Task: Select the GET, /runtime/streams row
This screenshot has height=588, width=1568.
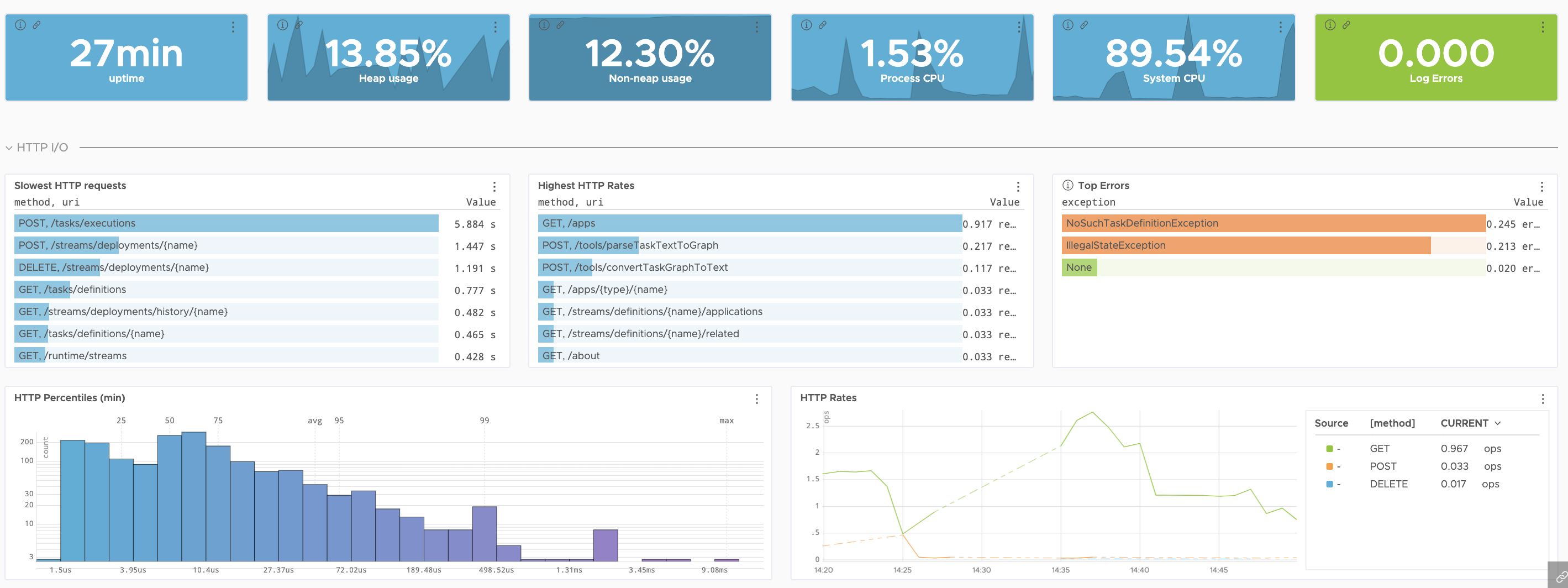Action: [256, 355]
